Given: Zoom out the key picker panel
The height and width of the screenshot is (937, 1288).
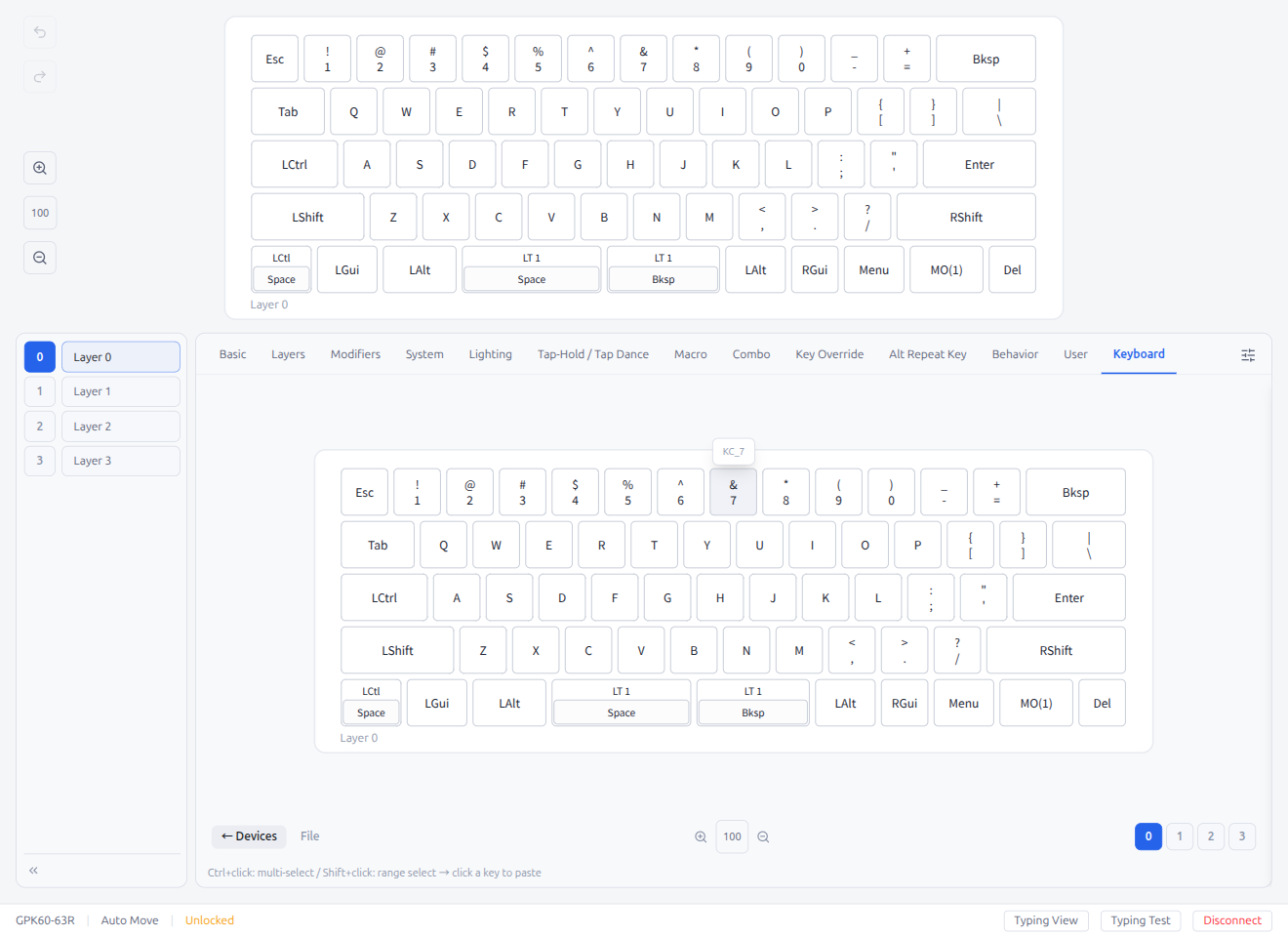Looking at the screenshot, I should coord(763,836).
